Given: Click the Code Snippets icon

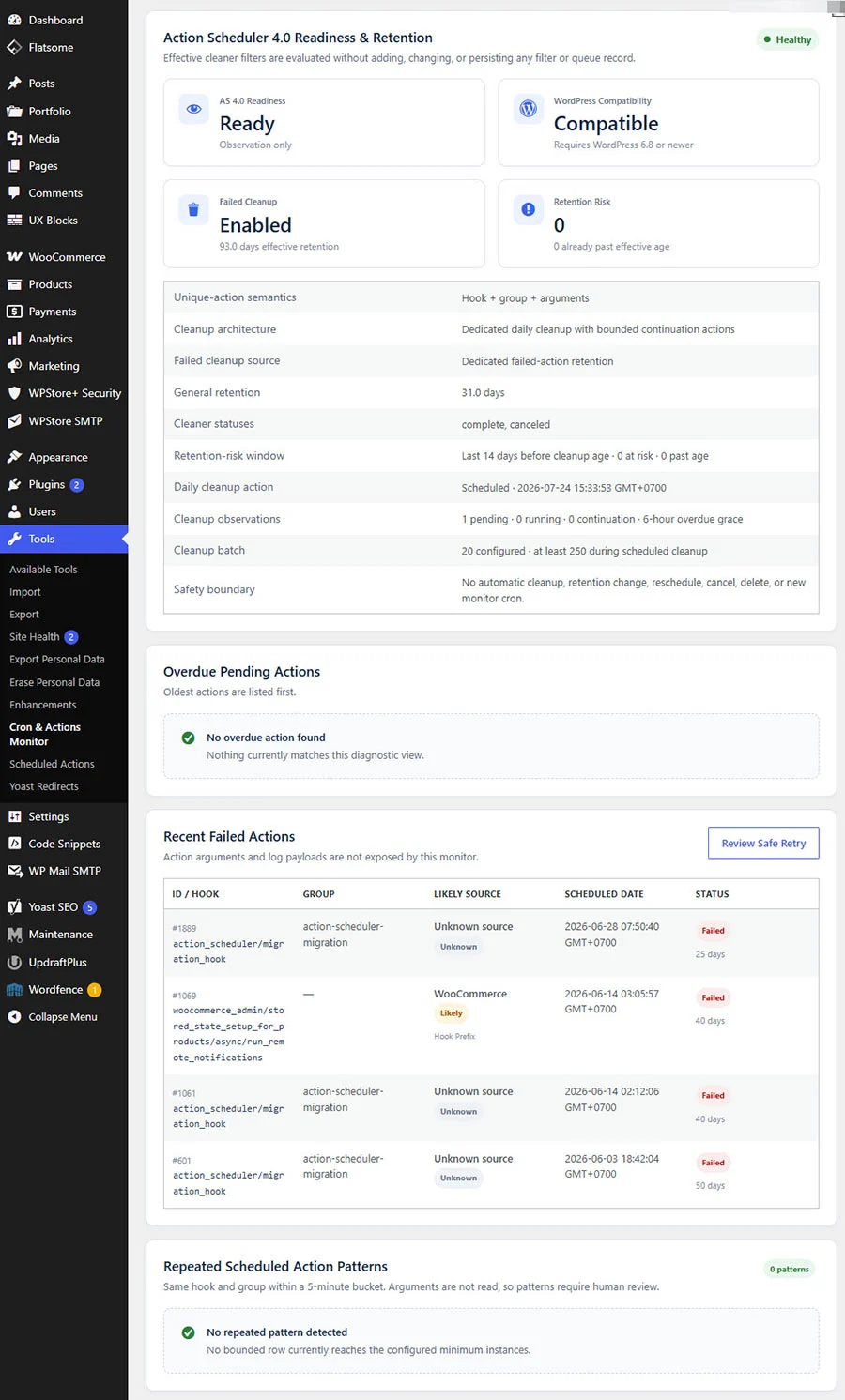Looking at the screenshot, I should pos(14,844).
